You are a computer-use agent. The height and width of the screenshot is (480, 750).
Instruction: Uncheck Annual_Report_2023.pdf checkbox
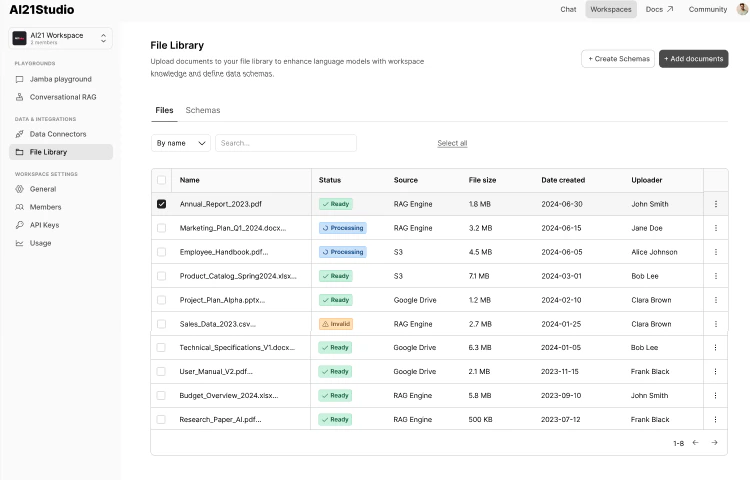coord(161,204)
